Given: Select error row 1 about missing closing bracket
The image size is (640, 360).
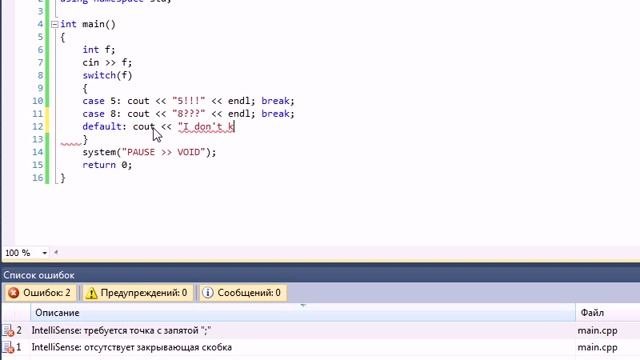Looking at the screenshot, I should click(x=320, y=347).
